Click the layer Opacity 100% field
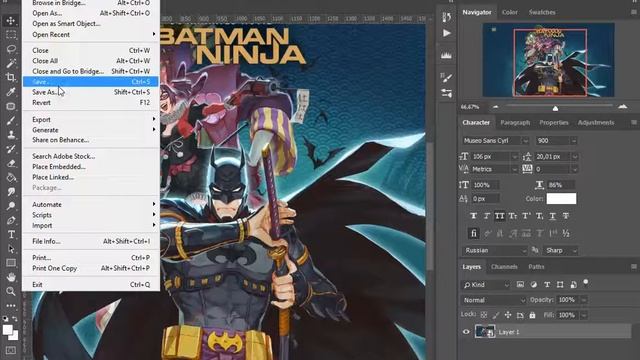 567,300
